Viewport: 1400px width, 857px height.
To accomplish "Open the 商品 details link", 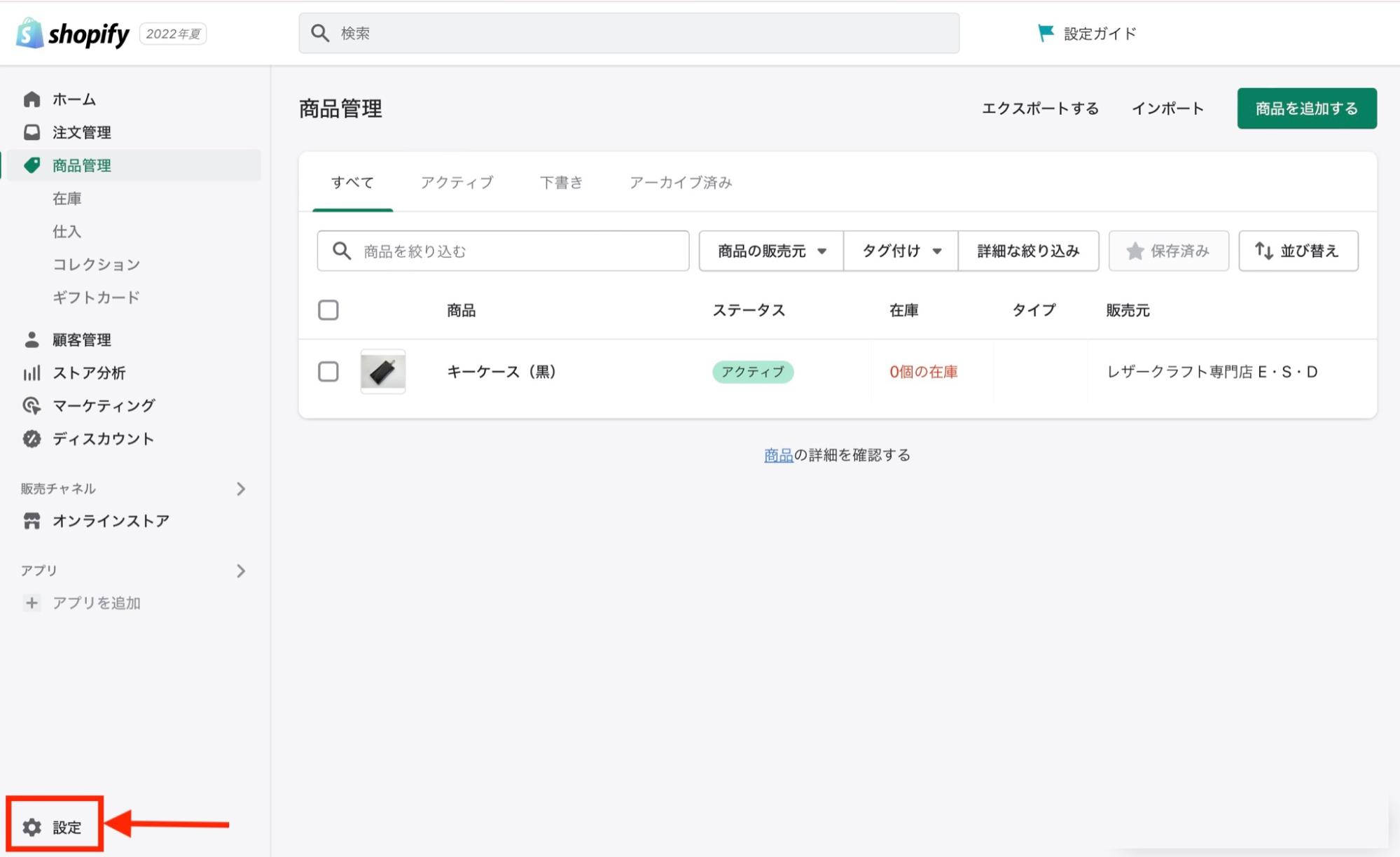I will point(777,454).
